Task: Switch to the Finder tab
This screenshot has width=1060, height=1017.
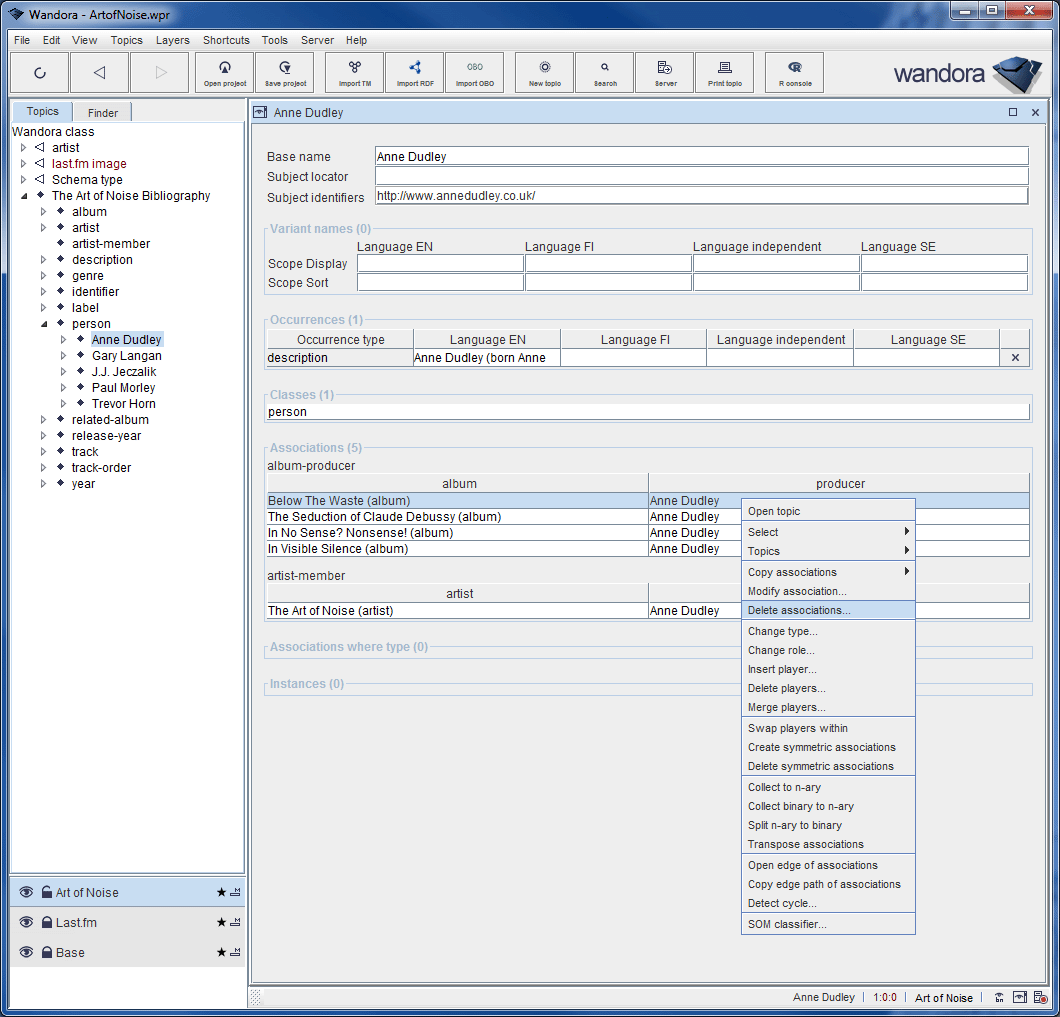Action: tap(102, 113)
